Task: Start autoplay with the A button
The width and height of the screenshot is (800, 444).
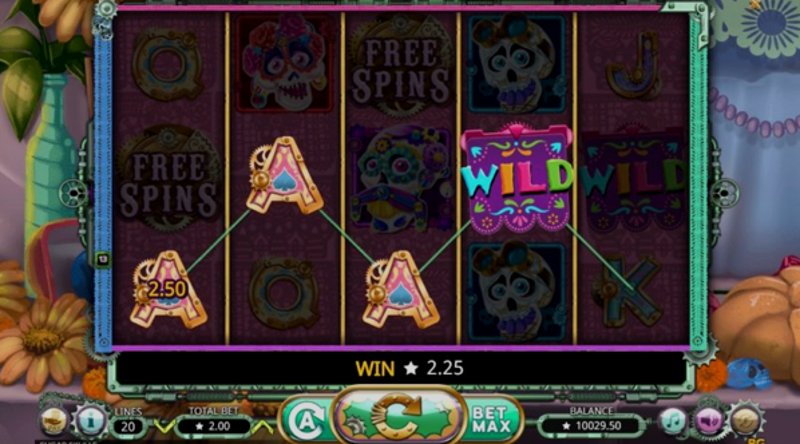Action: click(x=305, y=421)
